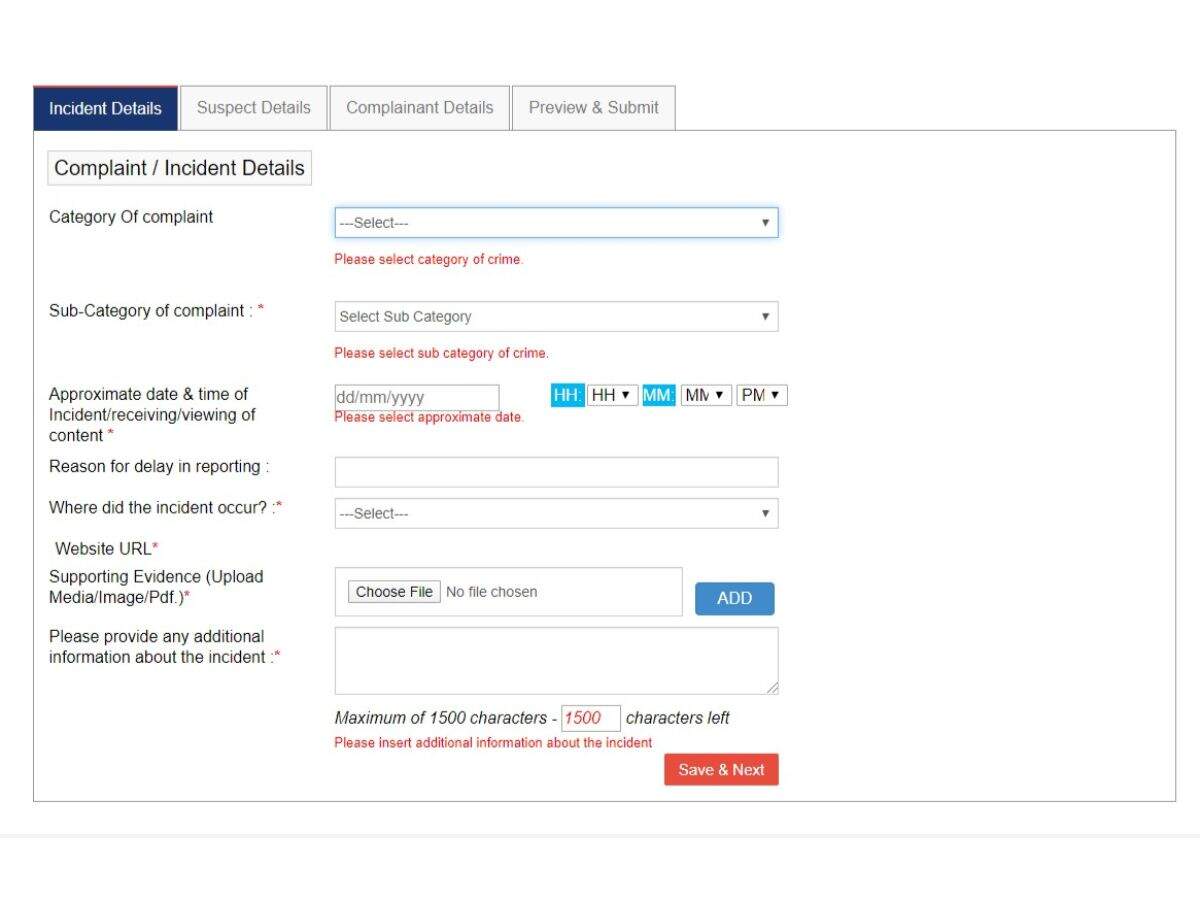Screen dimensions: 1200x900
Task: Switch to the Suspect Details tab
Action: coord(254,107)
